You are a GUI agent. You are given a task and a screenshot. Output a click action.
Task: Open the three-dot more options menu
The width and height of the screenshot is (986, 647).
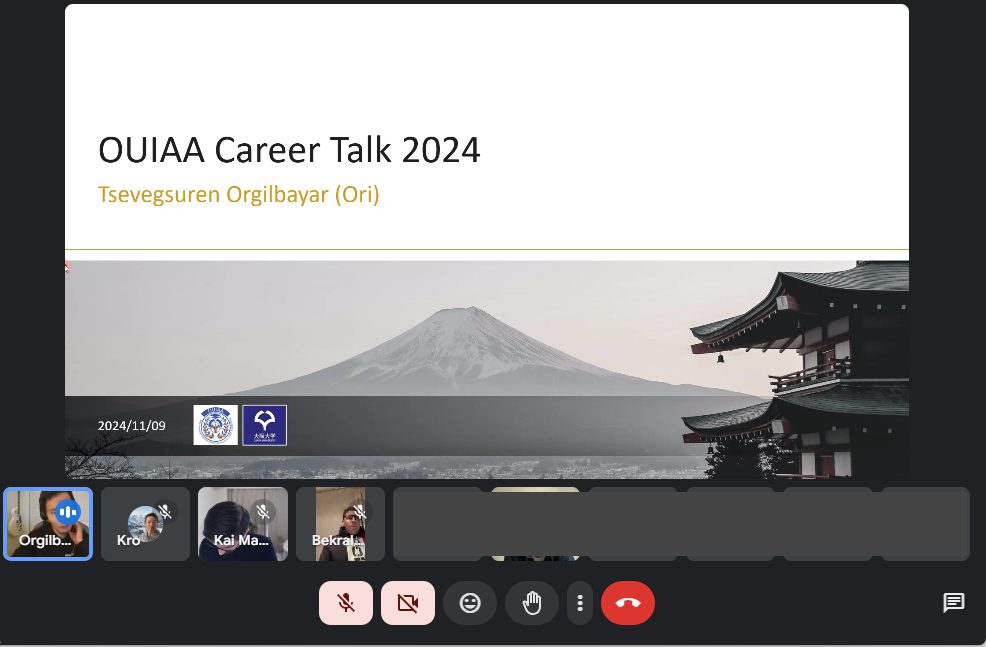[580, 603]
